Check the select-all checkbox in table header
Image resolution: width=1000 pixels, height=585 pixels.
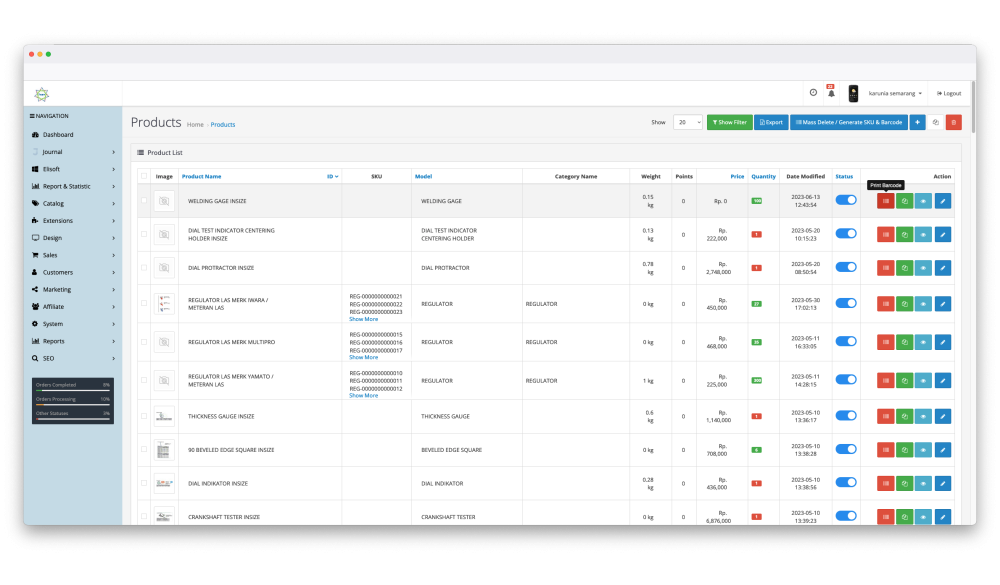point(144,176)
